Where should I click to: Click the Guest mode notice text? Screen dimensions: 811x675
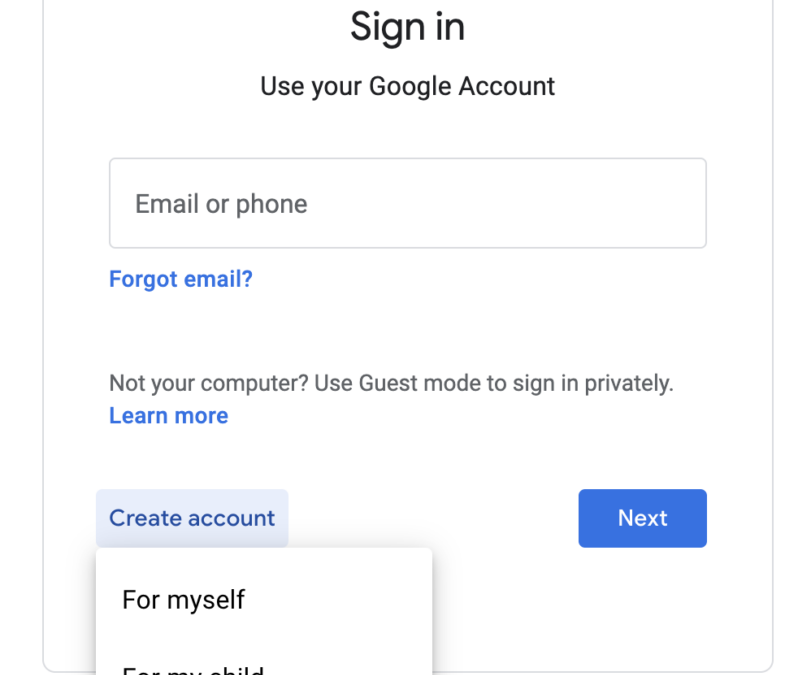pyautogui.click(x=391, y=383)
